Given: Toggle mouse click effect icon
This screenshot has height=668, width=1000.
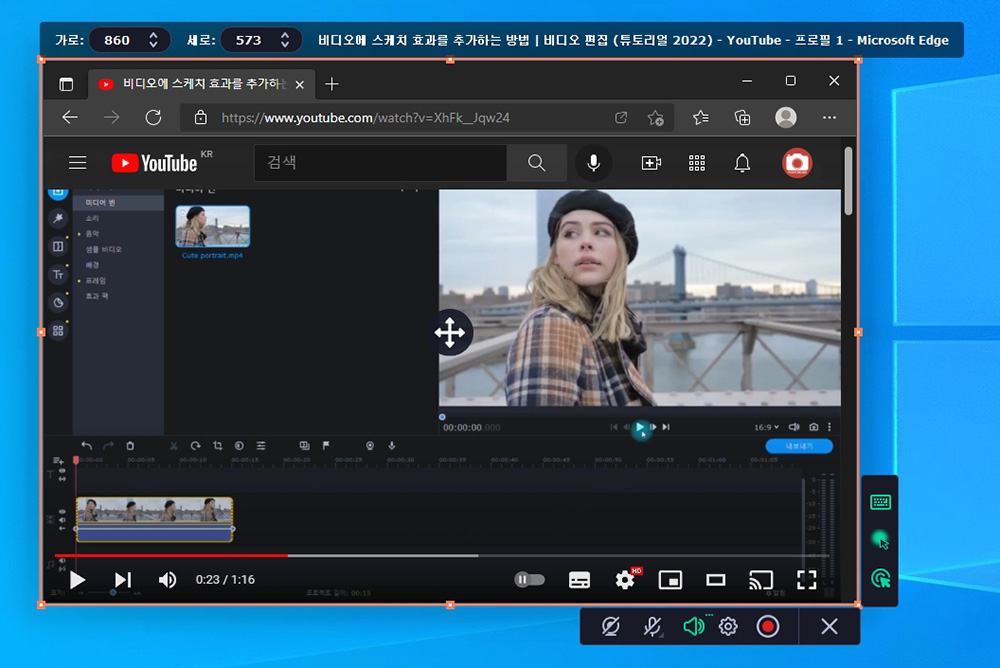Looking at the screenshot, I should click(x=880, y=579).
